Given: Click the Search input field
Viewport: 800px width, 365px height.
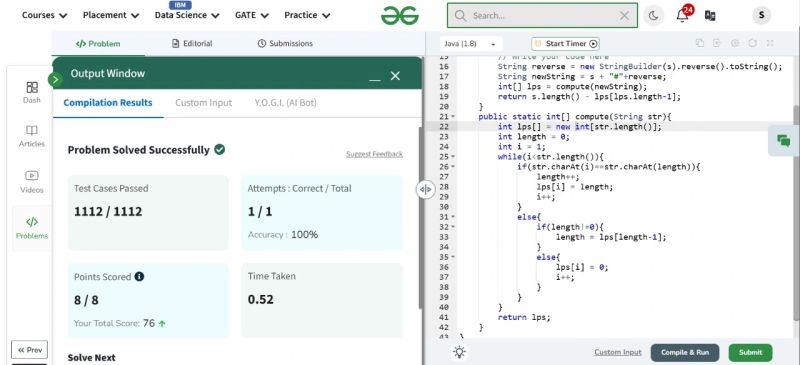Looking at the screenshot, I should point(542,15).
